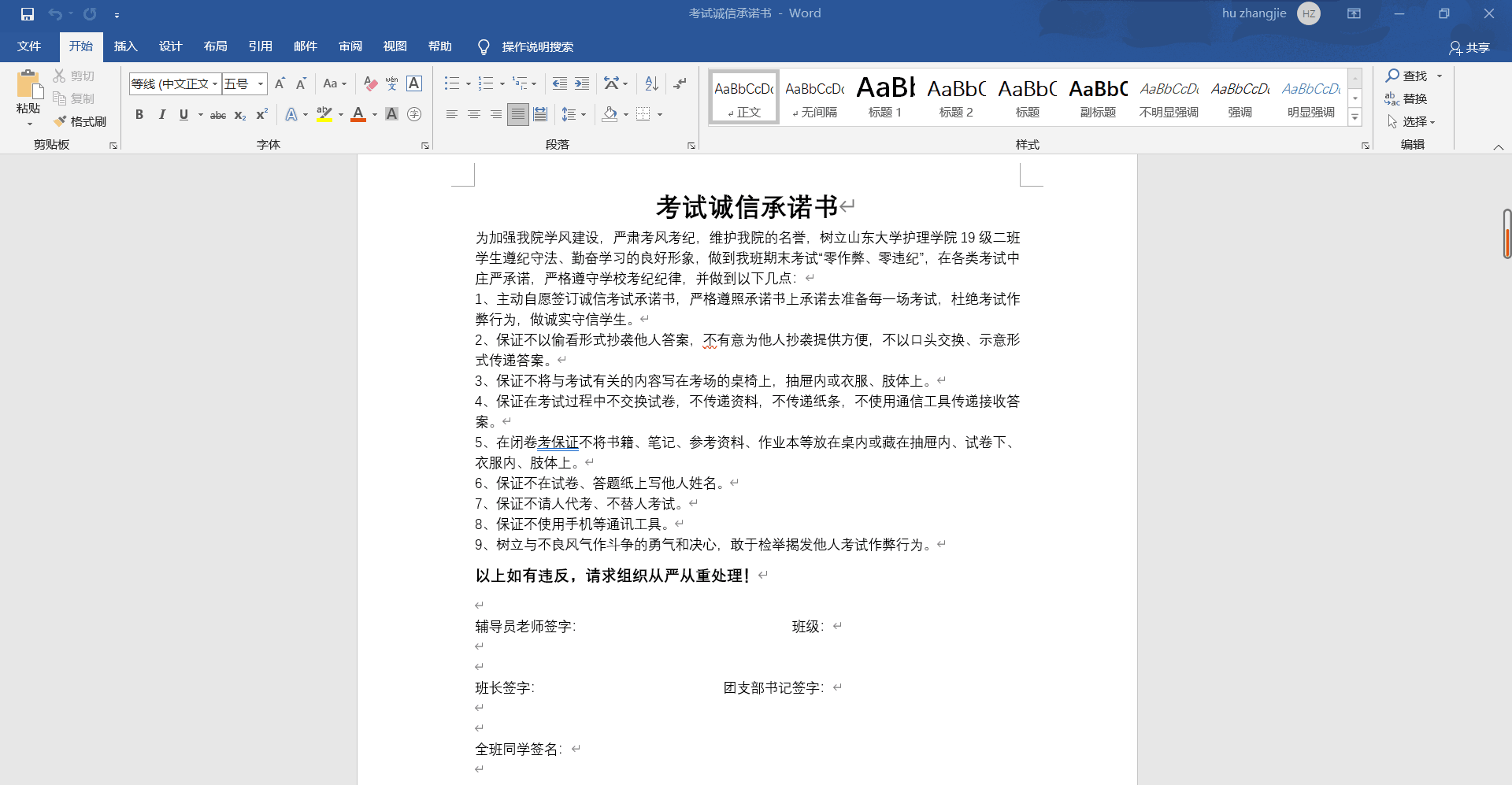Screen dimensions: 1512x785
Task: Apply paragraph shading color
Action: coord(610,115)
